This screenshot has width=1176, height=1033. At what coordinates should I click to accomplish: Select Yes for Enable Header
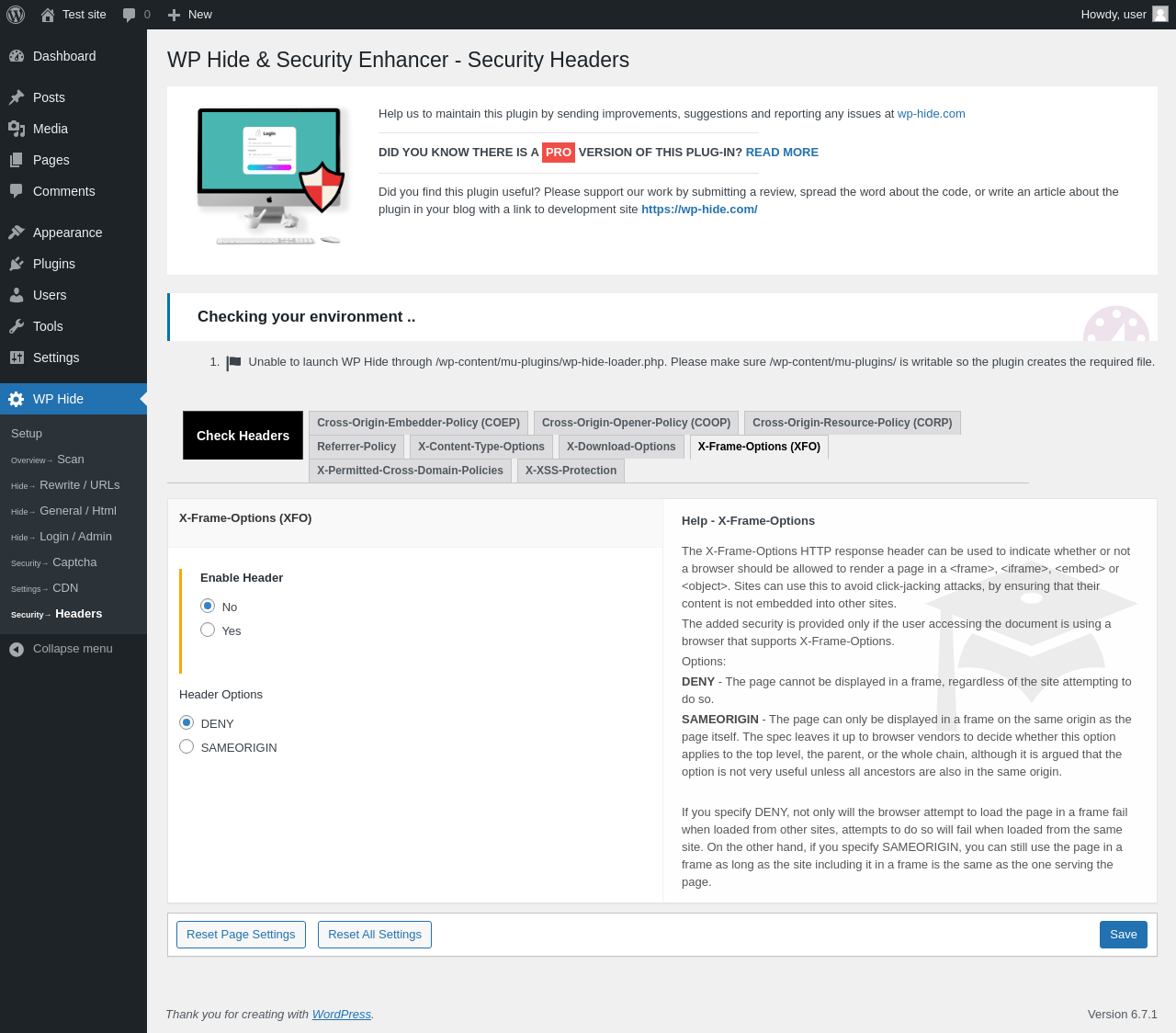[208, 630]
